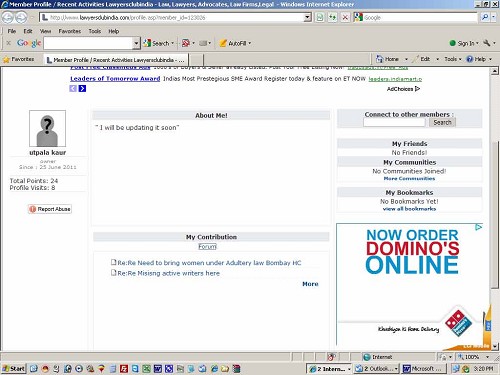Click the compatibility view icon
Image resolution: width=500 pixels, height=375 pixels.
320,17
